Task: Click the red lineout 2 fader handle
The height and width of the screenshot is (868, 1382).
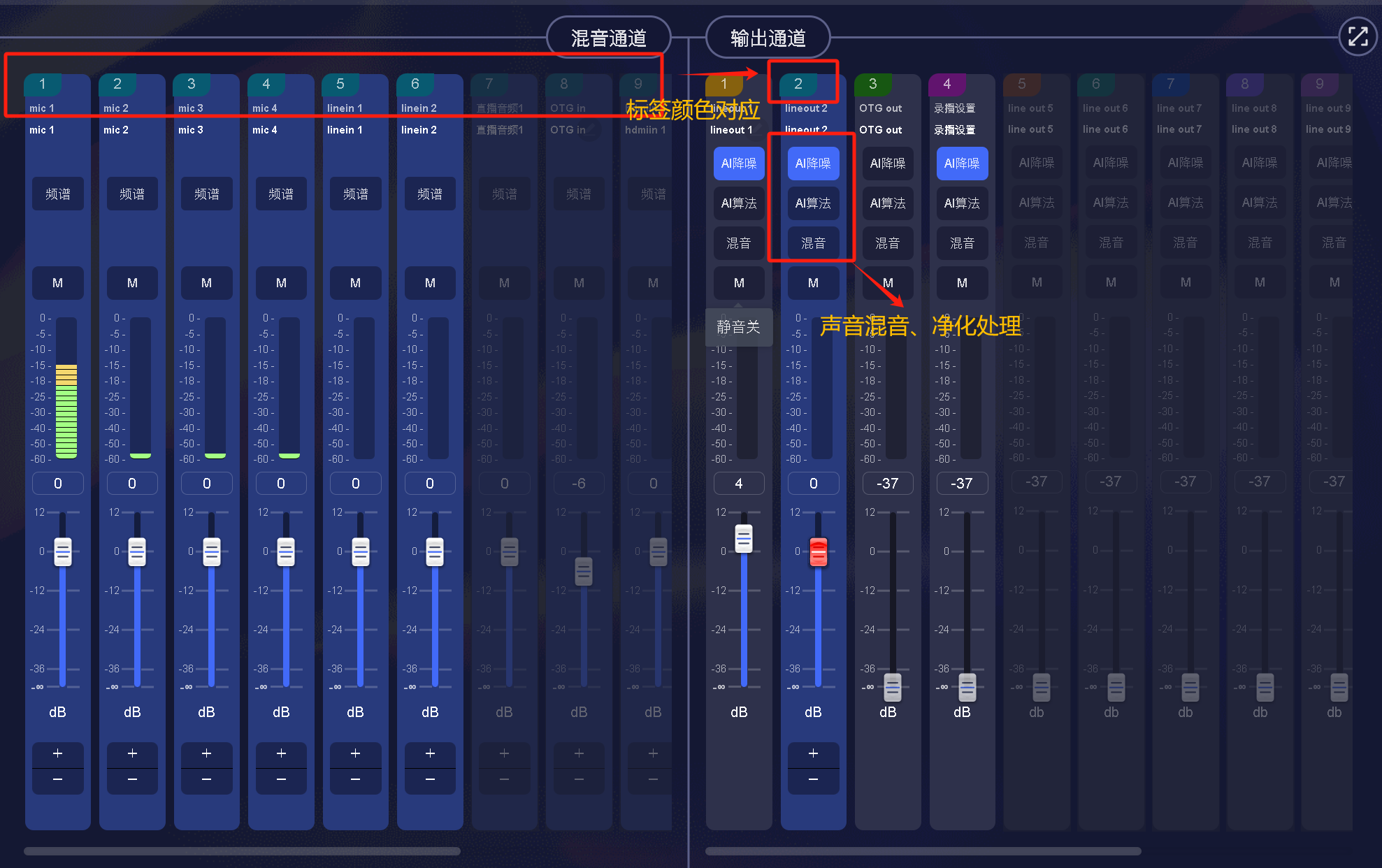Action: 818,552
